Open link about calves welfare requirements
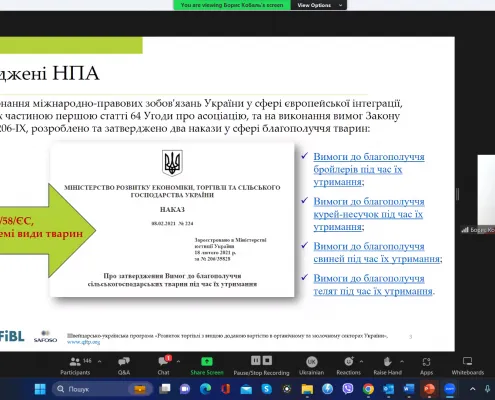Viewport: 495px width, 400px height. tap(374, 285)
